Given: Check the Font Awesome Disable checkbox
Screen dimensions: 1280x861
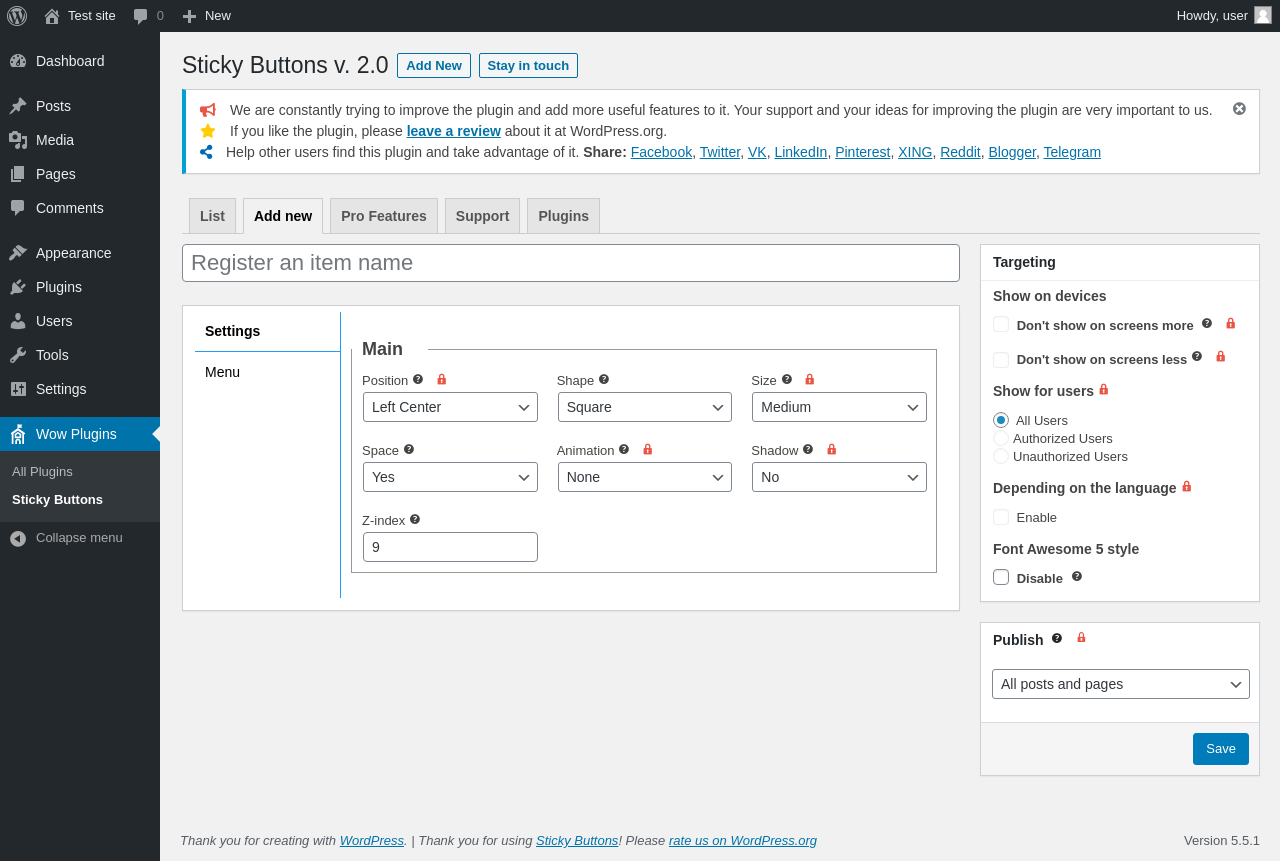Looking at the screenshot, I should tap(1001, 577).
